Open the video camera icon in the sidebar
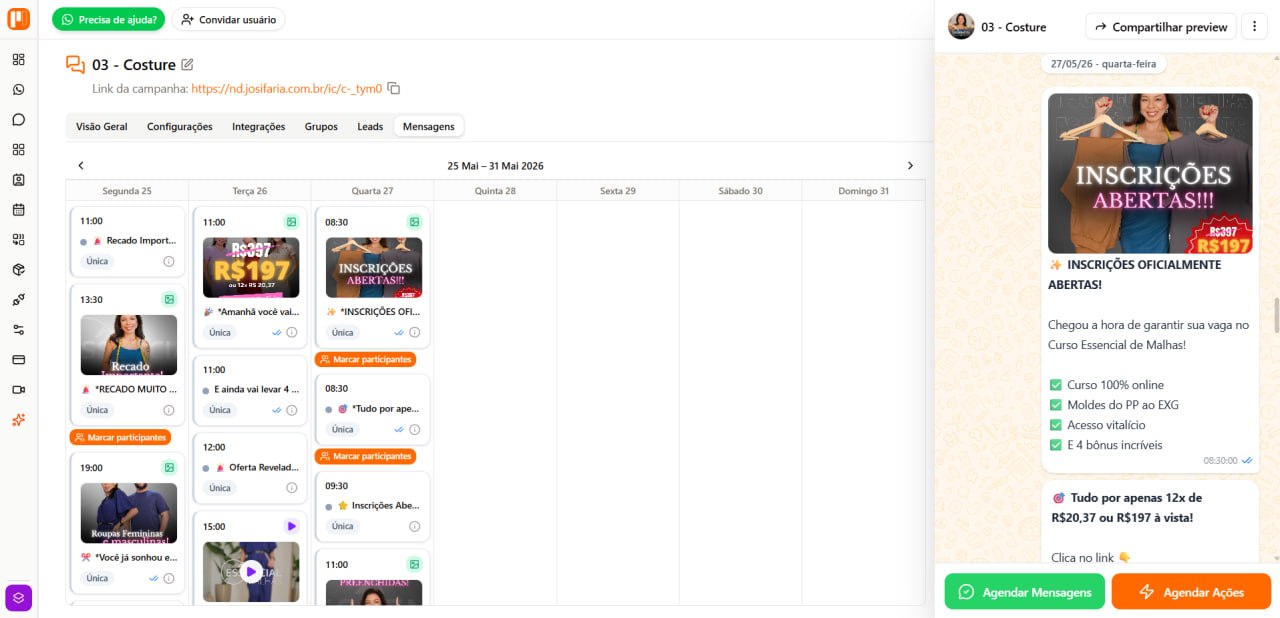 [x=18, y=389]
